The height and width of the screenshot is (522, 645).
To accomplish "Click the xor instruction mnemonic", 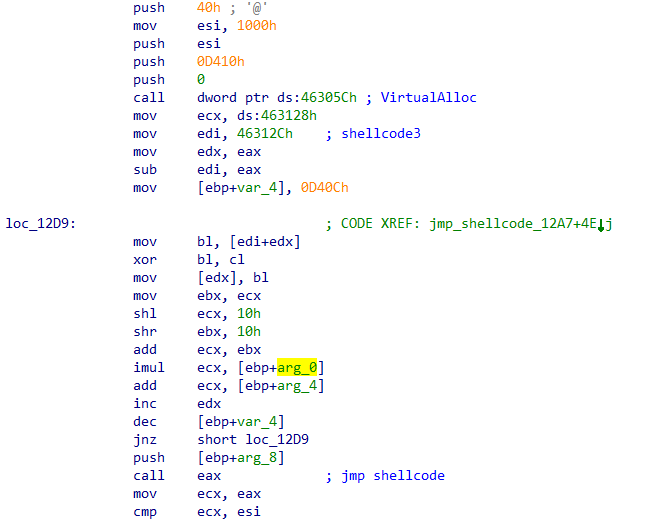I will [x=145, y=260].
